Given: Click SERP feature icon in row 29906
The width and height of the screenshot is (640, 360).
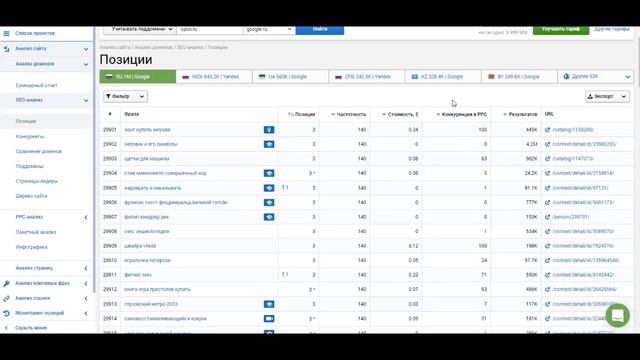Looking at the screenshot, I should [x=269, y=202].
